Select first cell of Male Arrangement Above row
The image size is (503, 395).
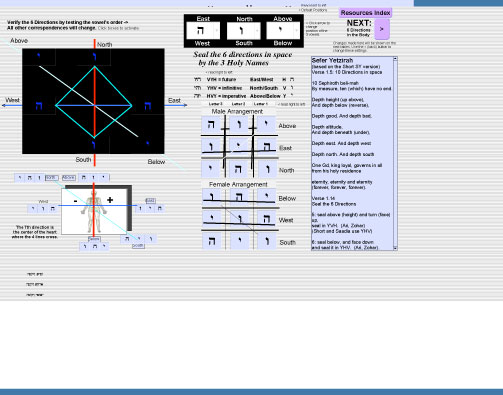(x=211, y=124)
